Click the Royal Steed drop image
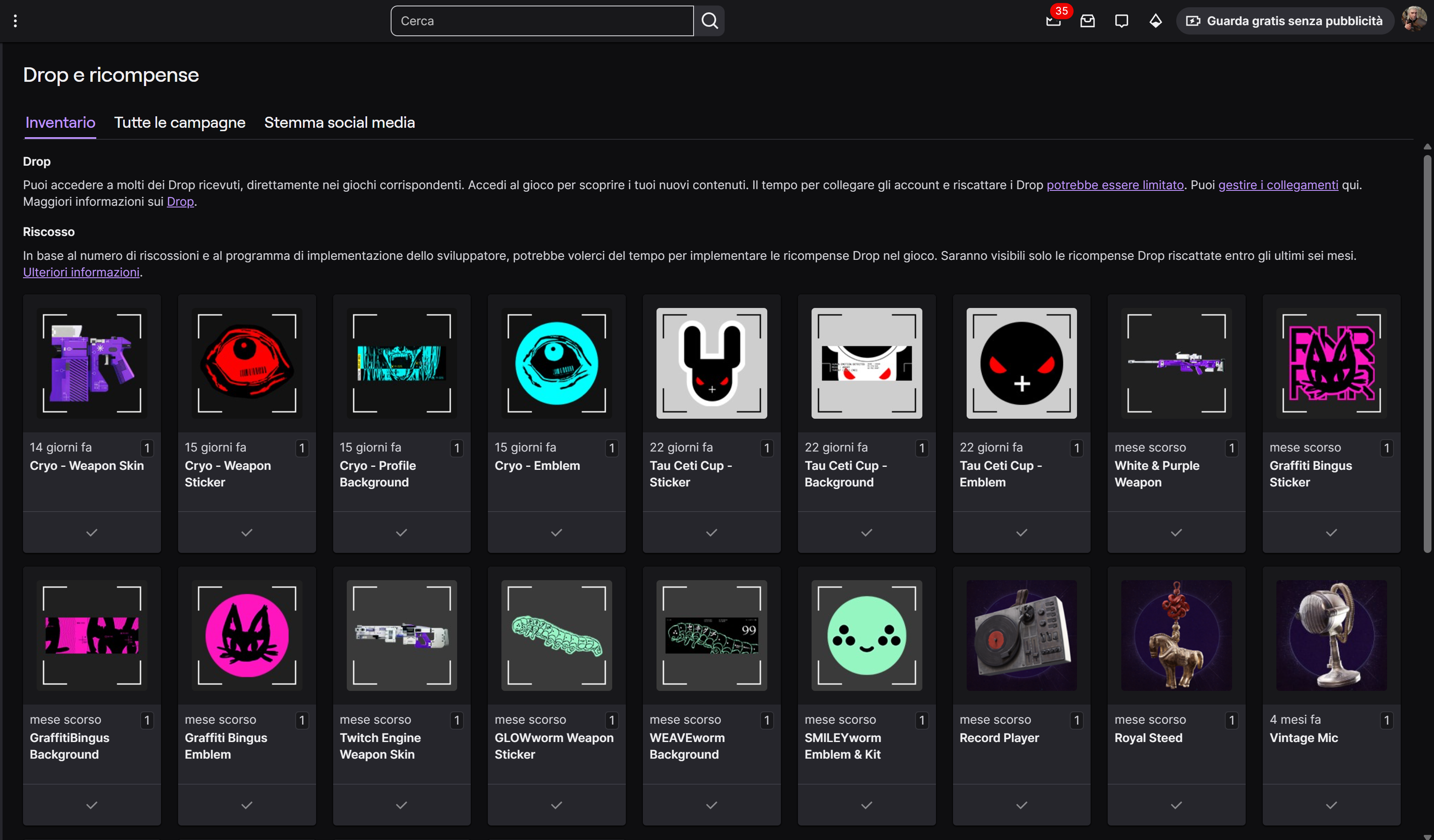This screenshot has width=1434, height=840. pos(1176,635)
